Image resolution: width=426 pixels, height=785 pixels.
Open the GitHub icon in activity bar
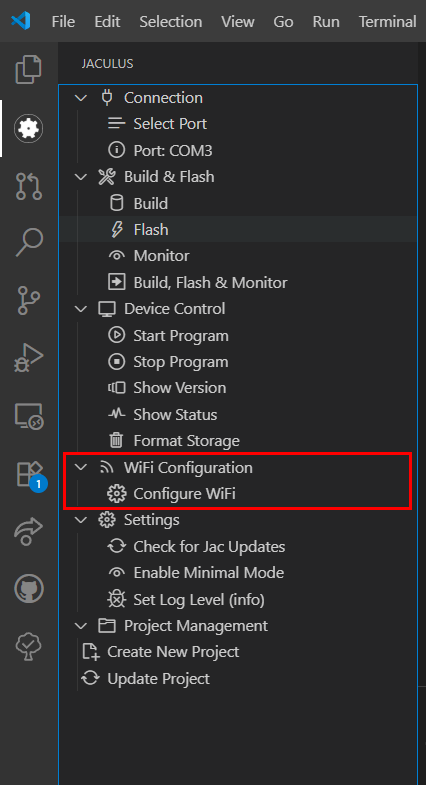click(x=29, y=589)
